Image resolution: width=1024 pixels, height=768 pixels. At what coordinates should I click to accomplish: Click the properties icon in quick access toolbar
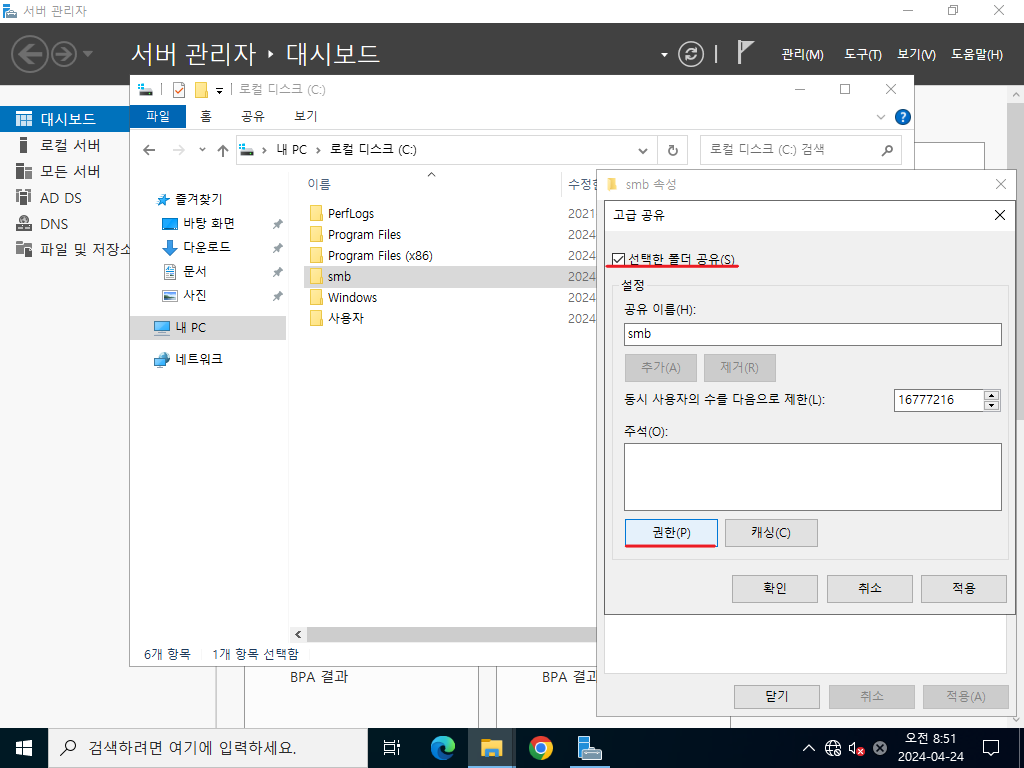coord(179,89)
